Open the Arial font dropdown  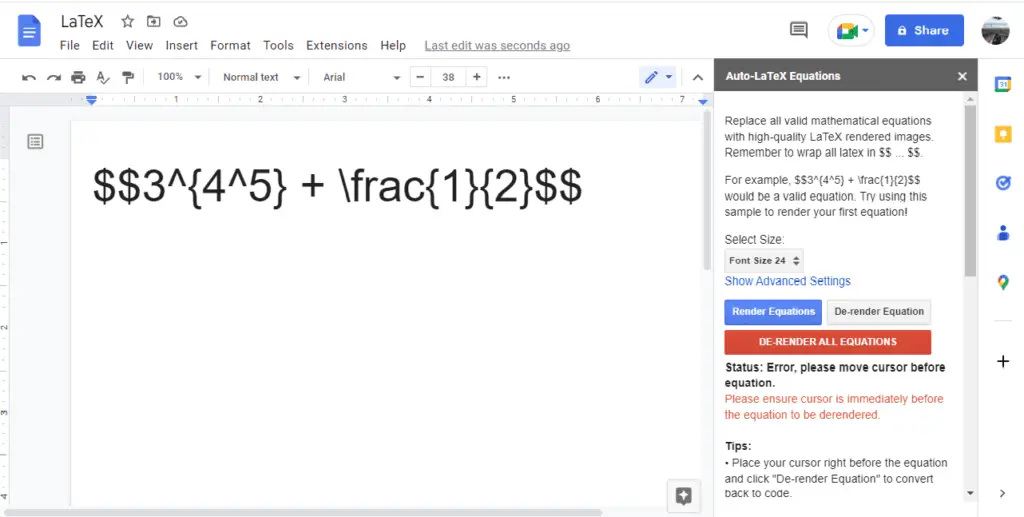click(x=361, y=77)
